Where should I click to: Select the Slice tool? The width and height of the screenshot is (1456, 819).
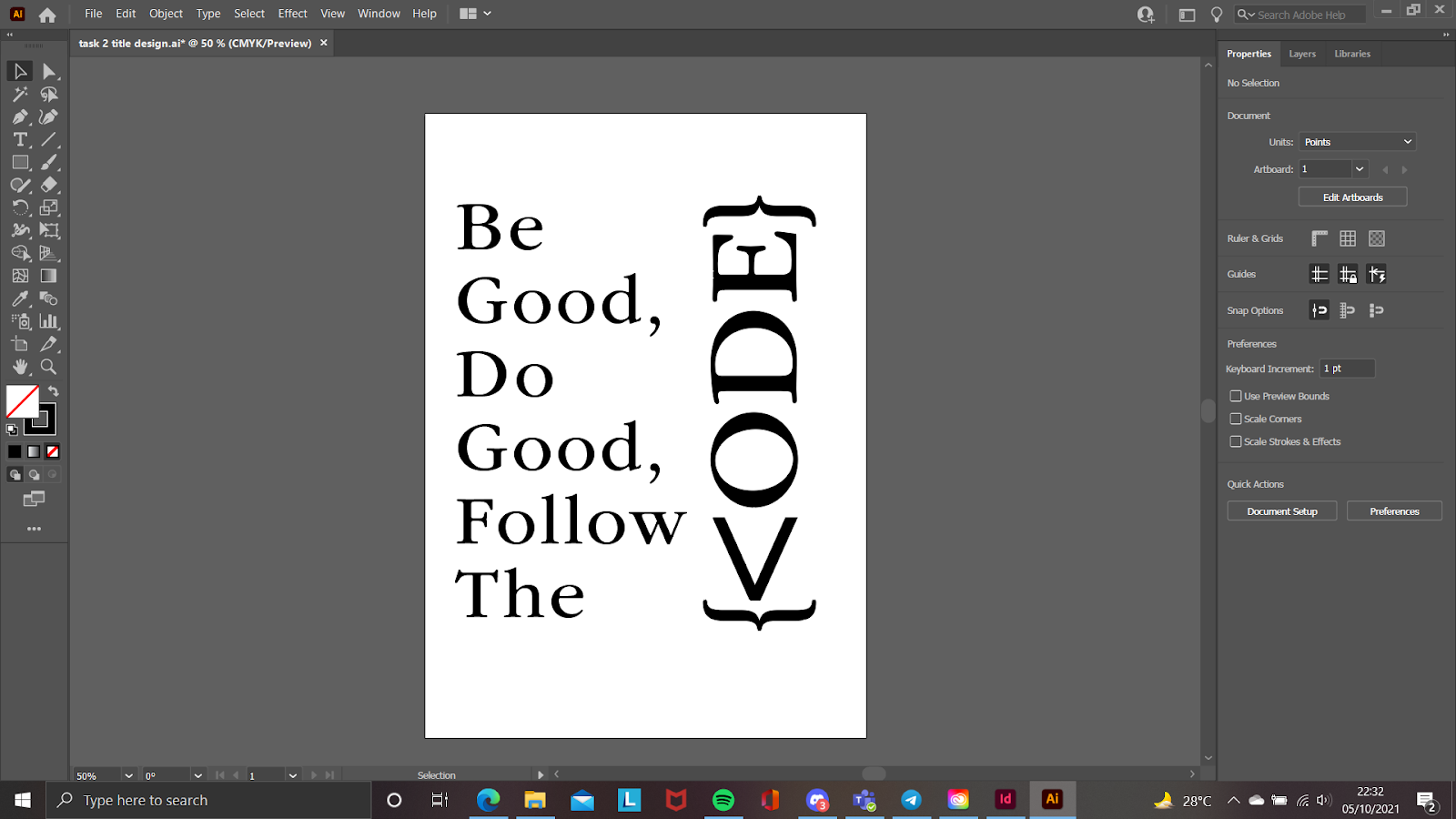tap(49, 344)
